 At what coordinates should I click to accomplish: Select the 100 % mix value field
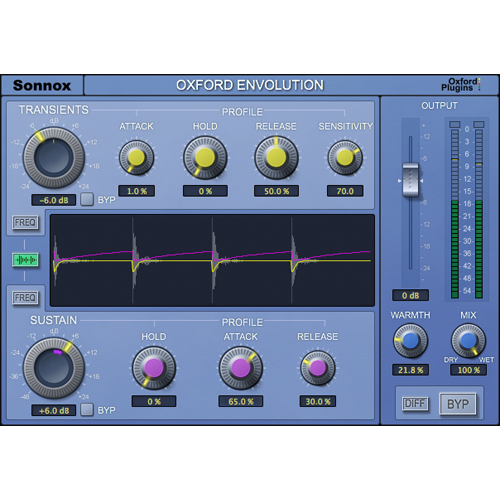(x=468, y=370)
